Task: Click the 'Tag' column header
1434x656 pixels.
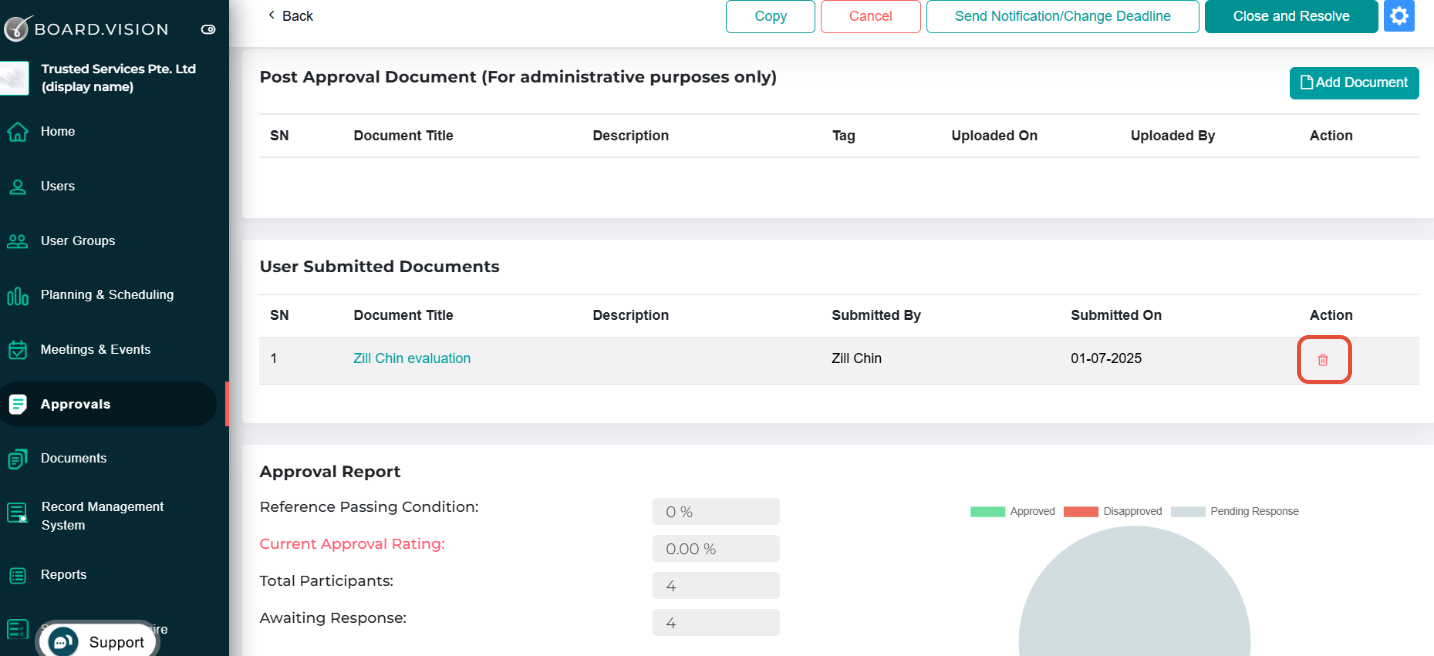Action: tap(843, 136)
